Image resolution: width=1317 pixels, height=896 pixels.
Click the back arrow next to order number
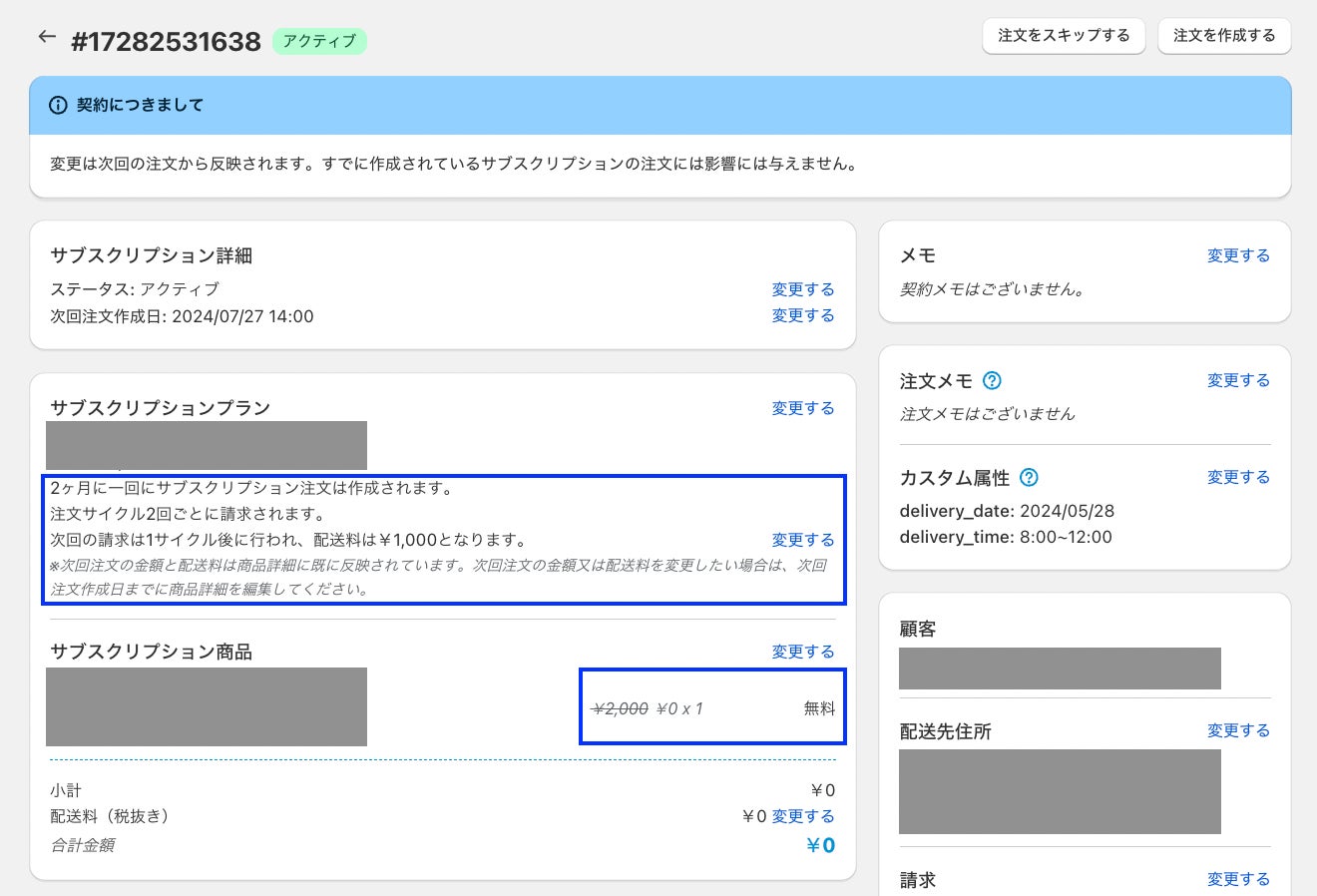47,37
